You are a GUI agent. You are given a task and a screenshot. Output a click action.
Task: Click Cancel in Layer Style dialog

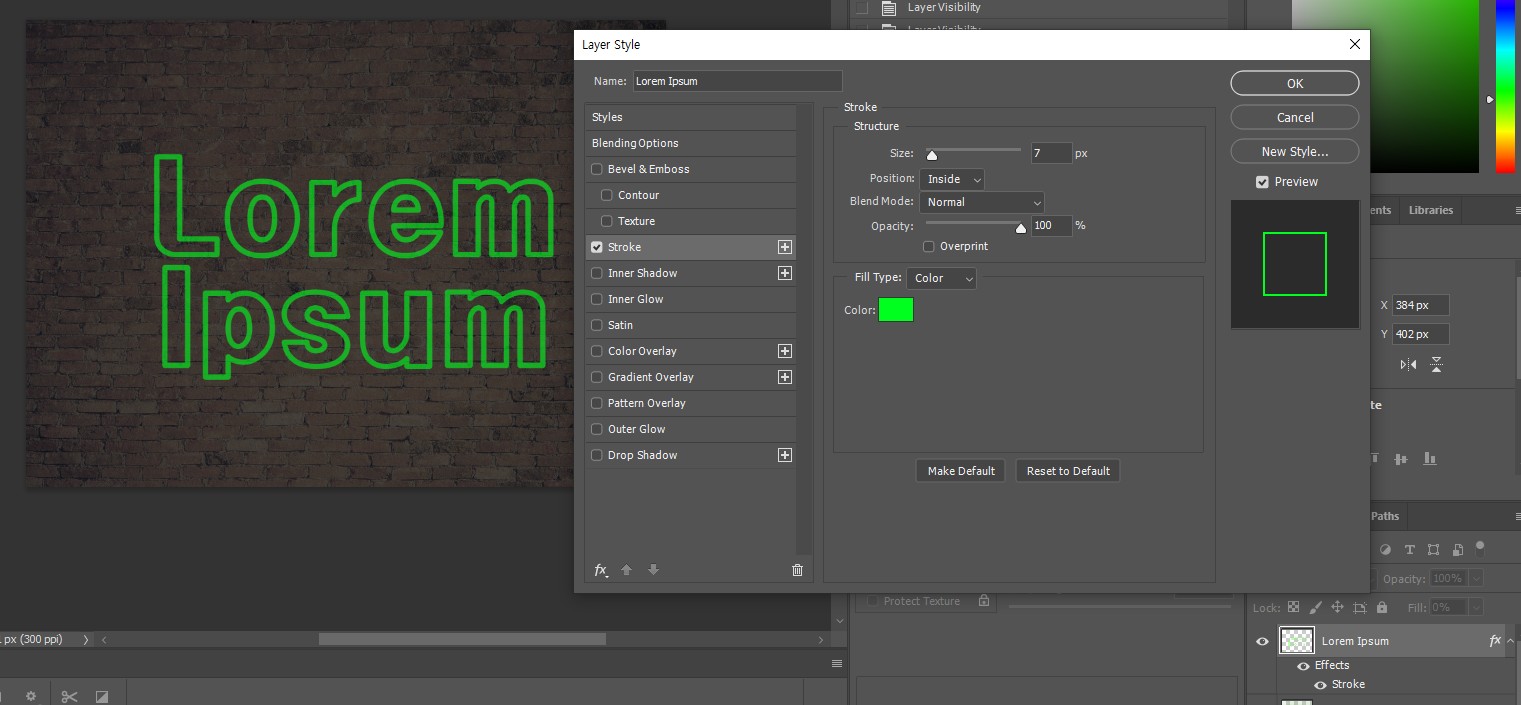[x=1295, y=118]
